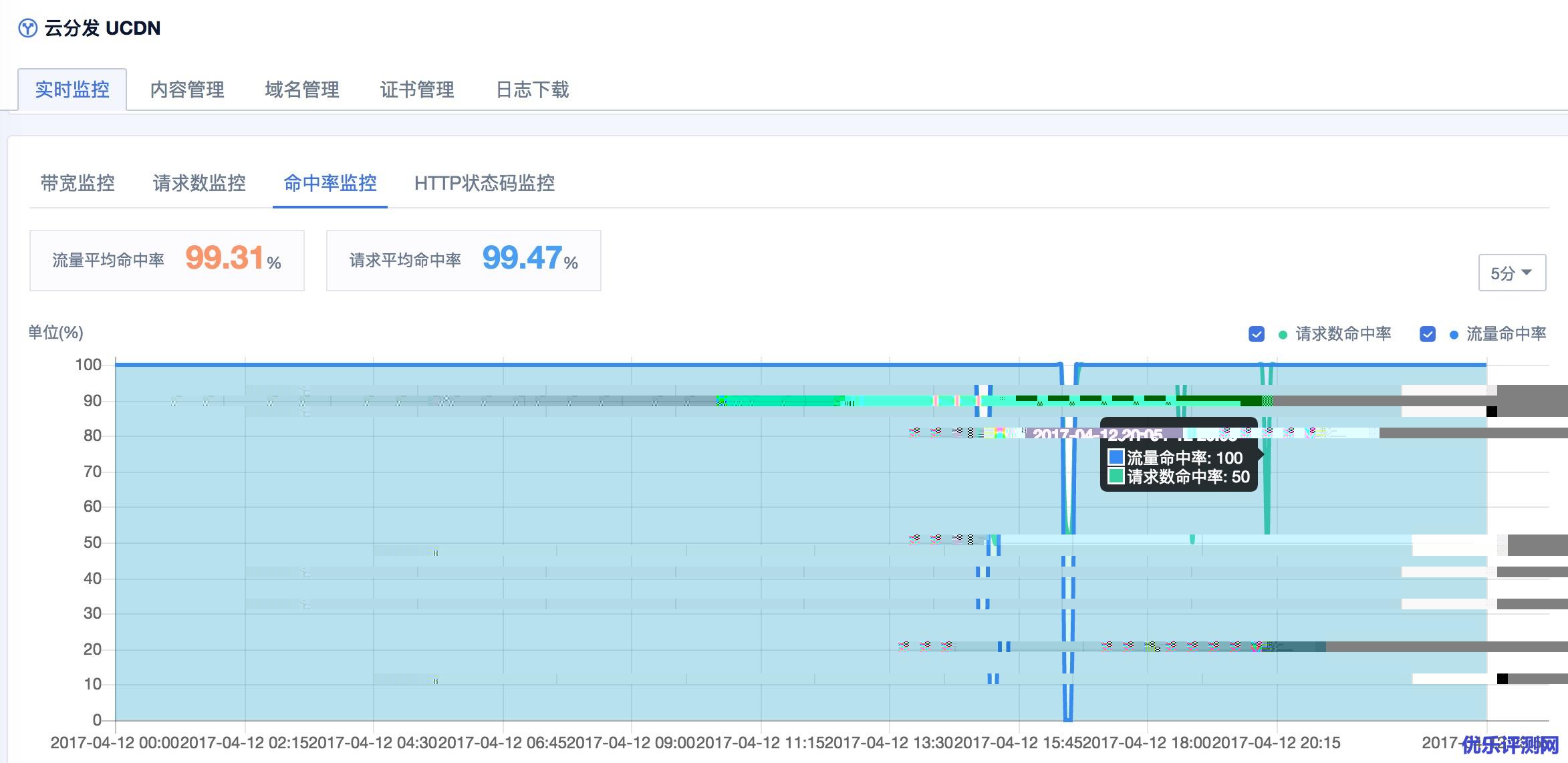Image resolution: width=1568 pixels, height=763 pixels.
Task: Click the 请求平均命中率 99.47% card
Action: pos(463,260)
